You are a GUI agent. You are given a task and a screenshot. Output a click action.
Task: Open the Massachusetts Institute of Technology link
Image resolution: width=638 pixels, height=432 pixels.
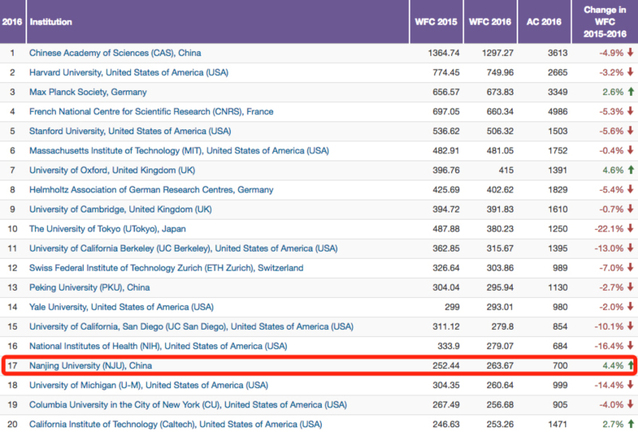178,150
